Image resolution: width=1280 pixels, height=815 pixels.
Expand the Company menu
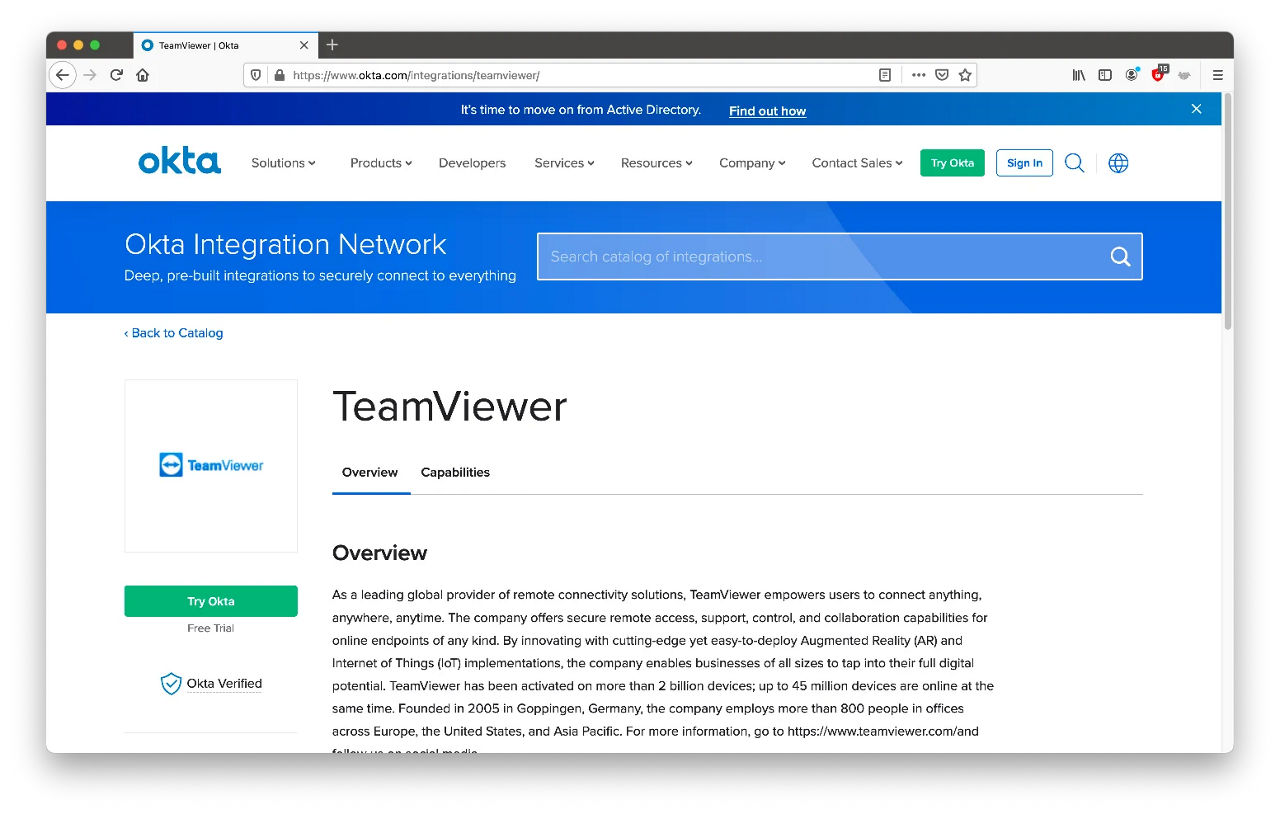pyautogui.click(x=752, y=163)
